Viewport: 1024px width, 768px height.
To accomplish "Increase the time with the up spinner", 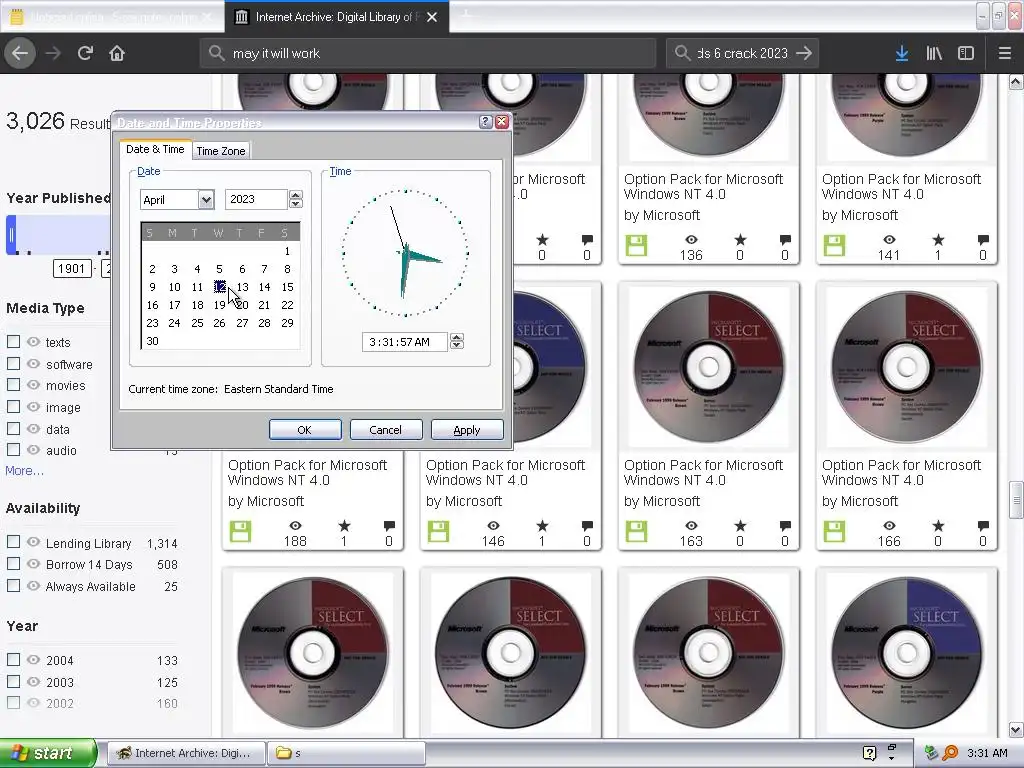I will (x=457, y=337).
